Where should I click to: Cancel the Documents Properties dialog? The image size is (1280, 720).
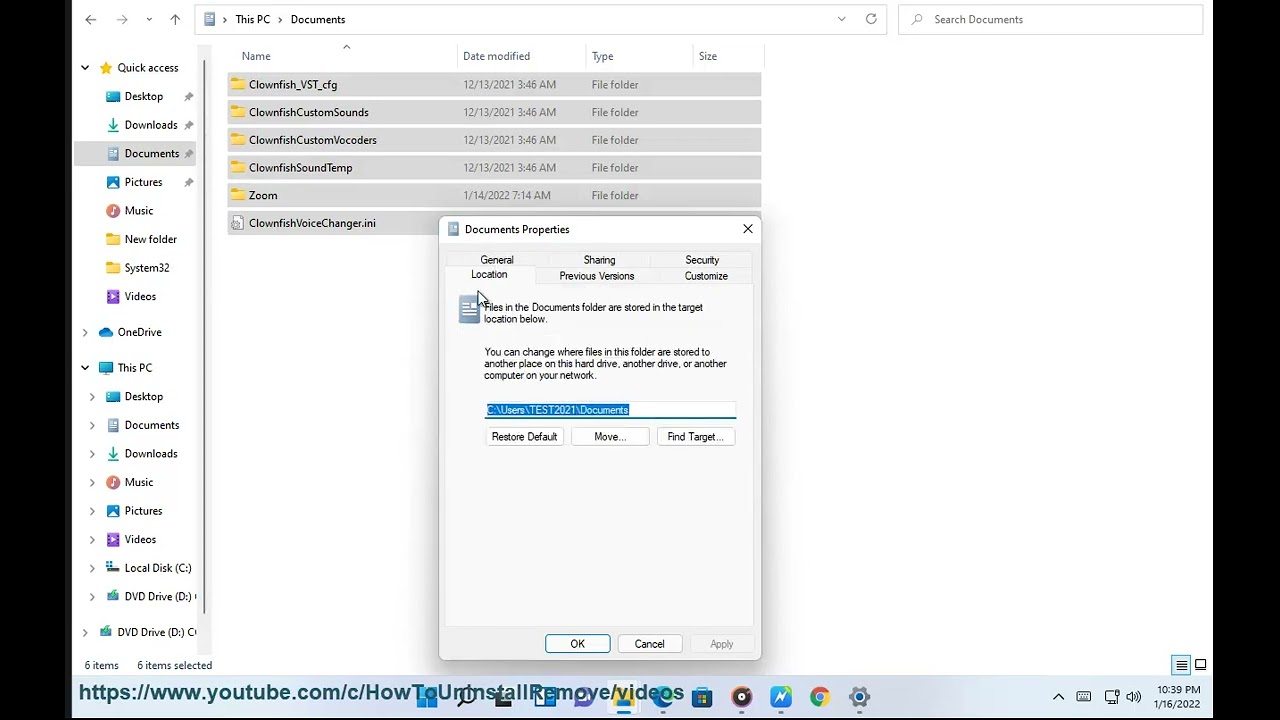[x=649, y=644]
